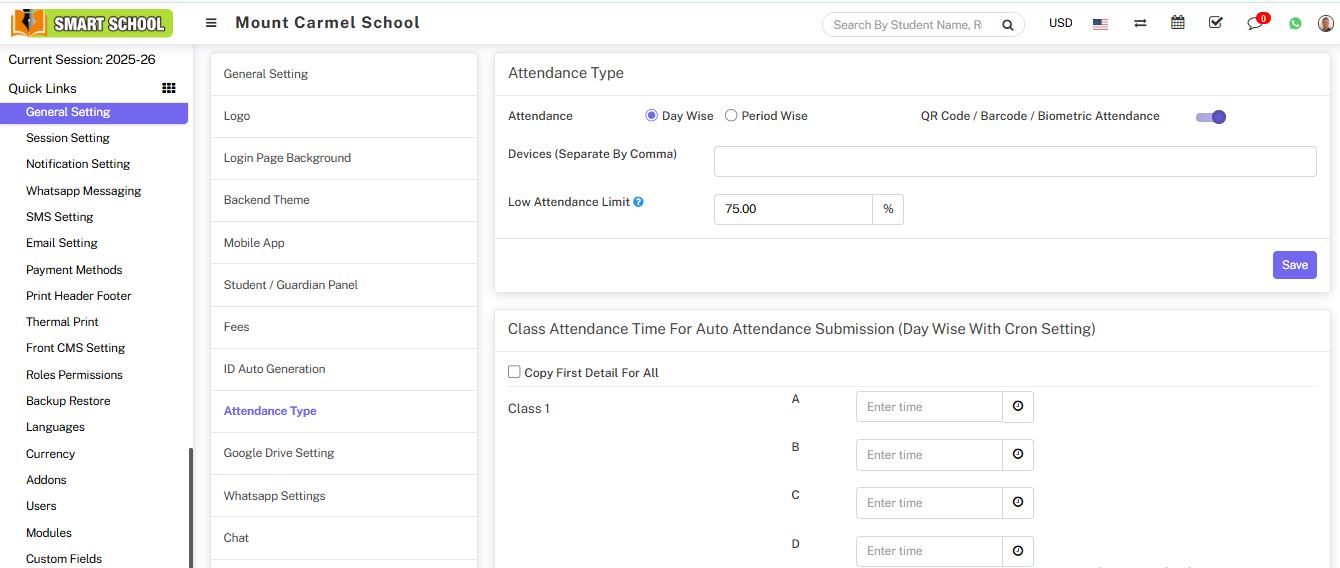Click the Devices (Separate By Comma) input field
This screenshot has width=1340, height=568.
(1014, 161)
